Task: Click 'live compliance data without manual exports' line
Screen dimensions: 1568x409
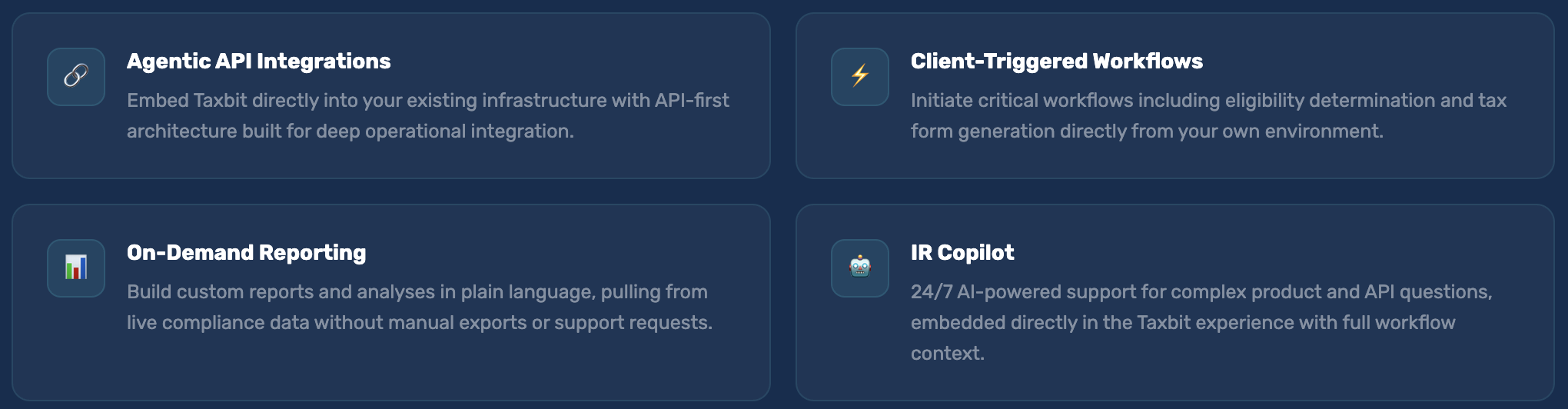Action: (419, 323)
